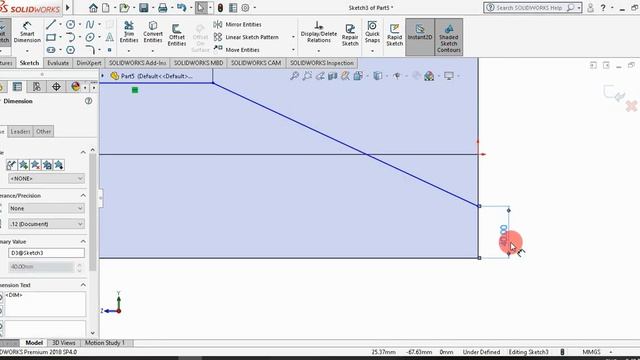640x360 pixels.
Task: Switch to the Model bottom tab
Action: pos(34,343)
